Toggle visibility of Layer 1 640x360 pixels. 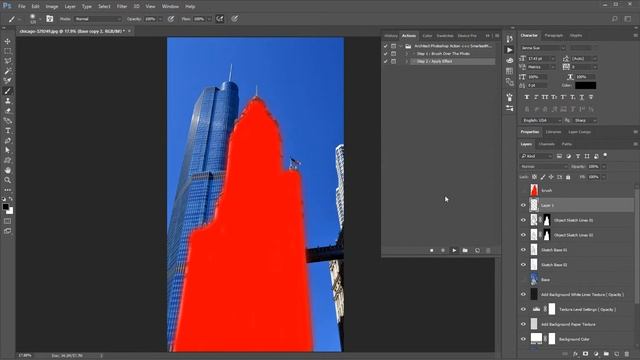(523, 205)
